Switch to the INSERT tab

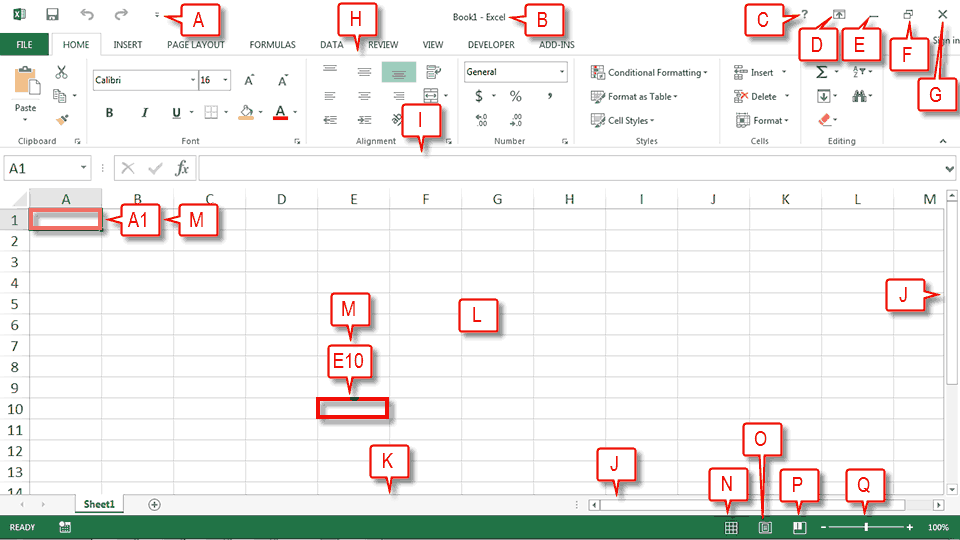127,45
